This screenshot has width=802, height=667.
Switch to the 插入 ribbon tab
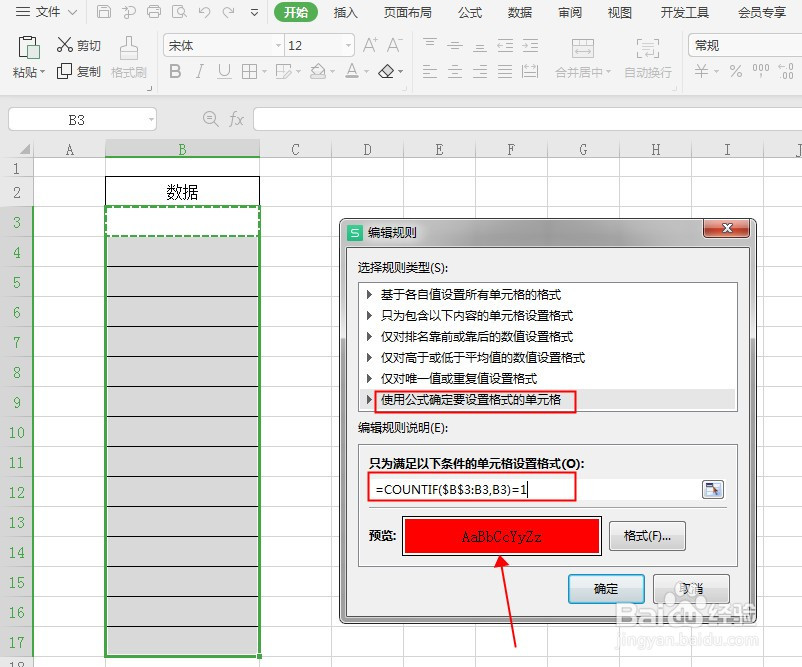[344, 13]
